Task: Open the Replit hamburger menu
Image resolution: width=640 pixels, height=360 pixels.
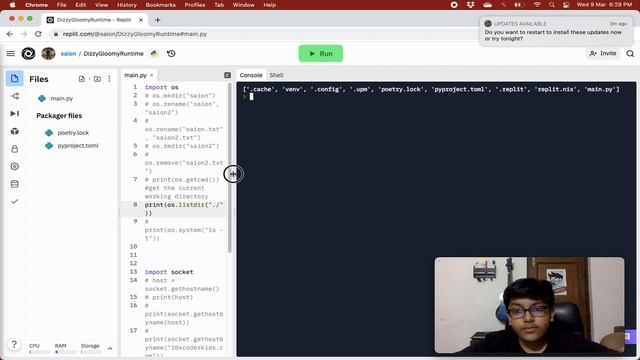Action: pos(11,53)
